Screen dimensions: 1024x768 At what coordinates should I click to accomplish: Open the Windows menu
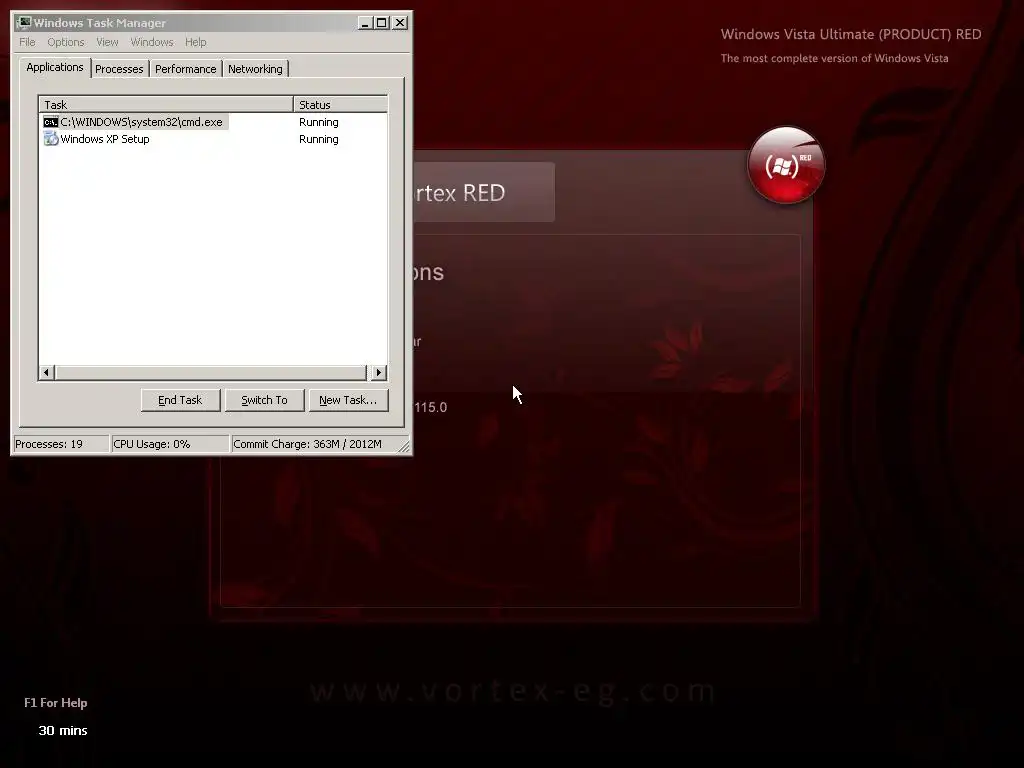coord(152,42)
